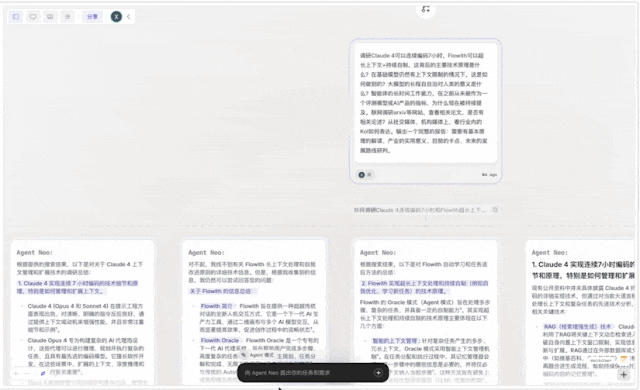This screenshot has width=640, height=390.
Task: Click the 'Flowith Oracle' highlighted term
Action: coord(220,340)
